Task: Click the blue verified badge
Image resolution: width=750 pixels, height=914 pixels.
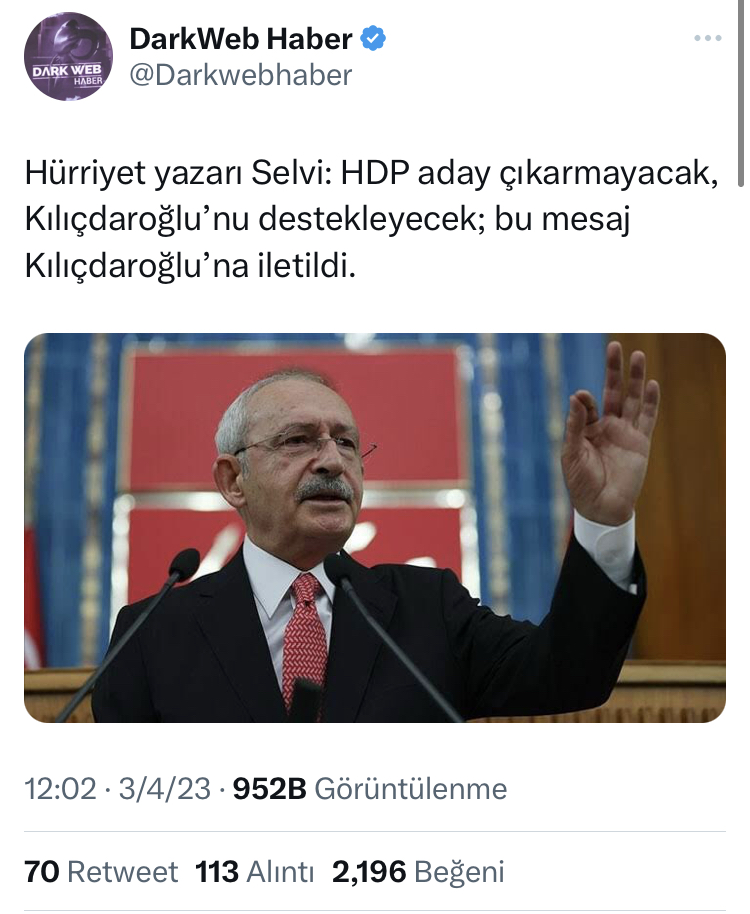Action: (372, 38)
